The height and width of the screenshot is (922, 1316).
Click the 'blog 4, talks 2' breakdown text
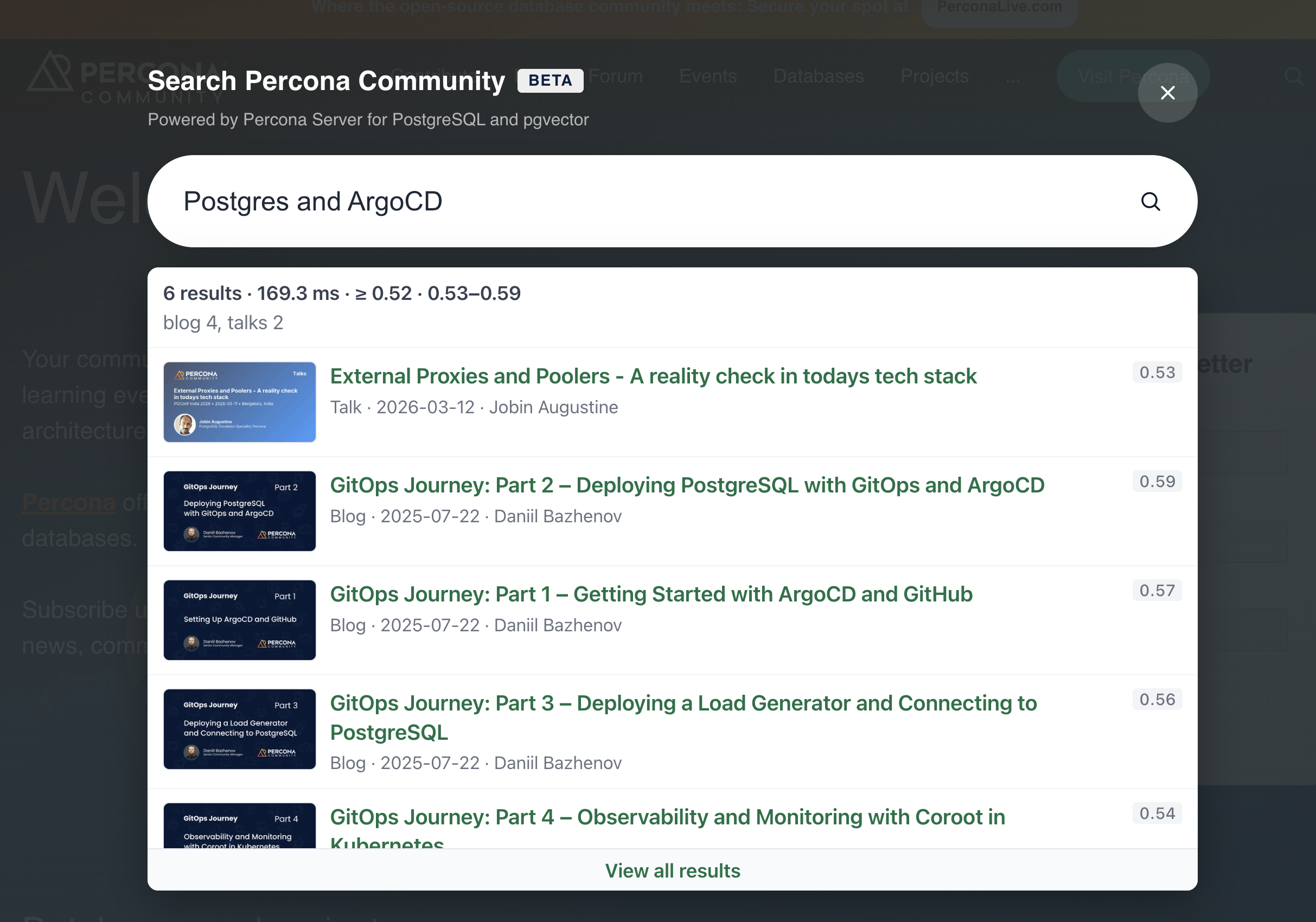coord(223,323)
